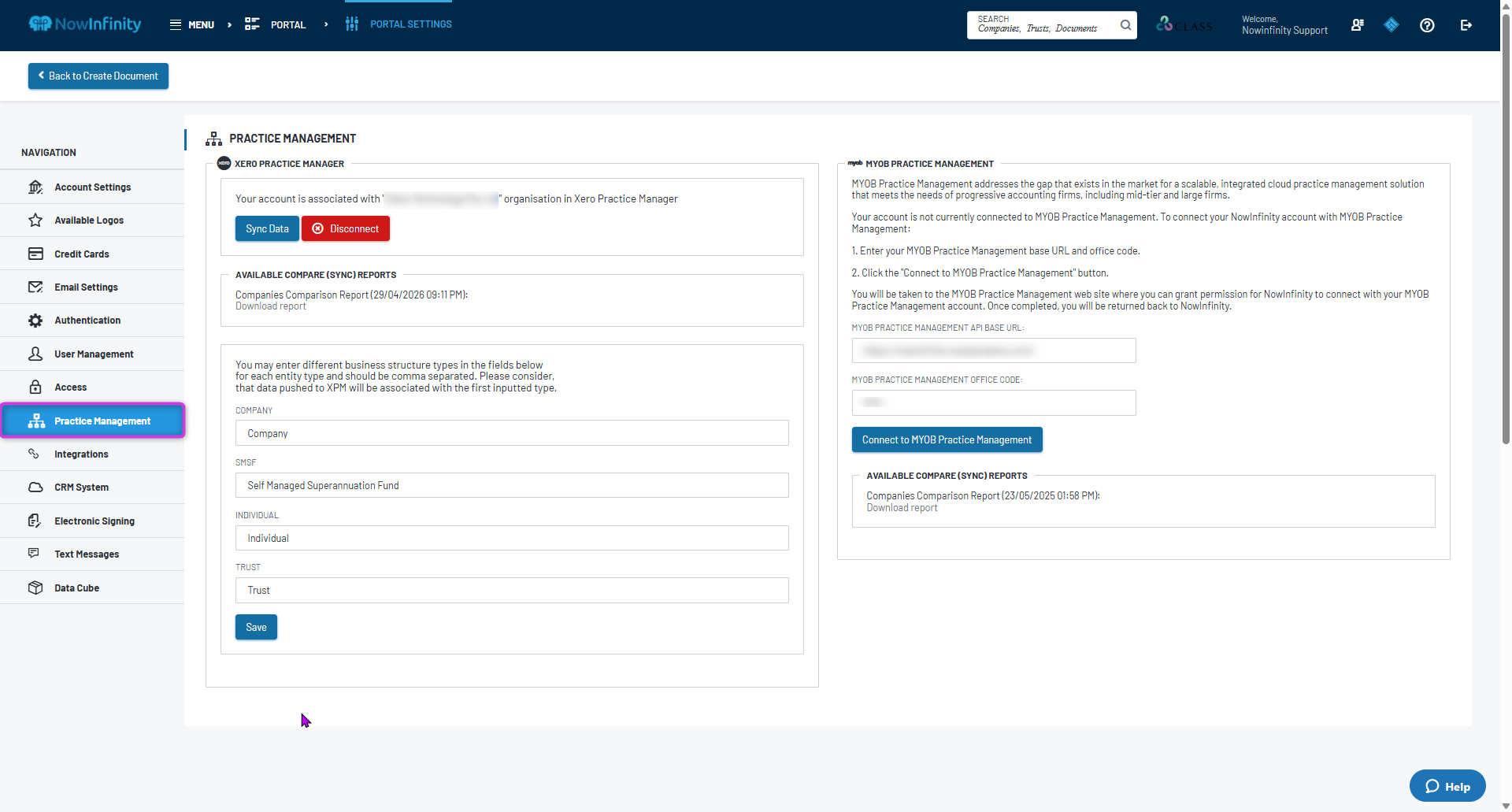Click the XERO PRACTICE MANAGER section title
Image resolution: width=1512 pixels, height=812 pixels.
pos(289,164)
